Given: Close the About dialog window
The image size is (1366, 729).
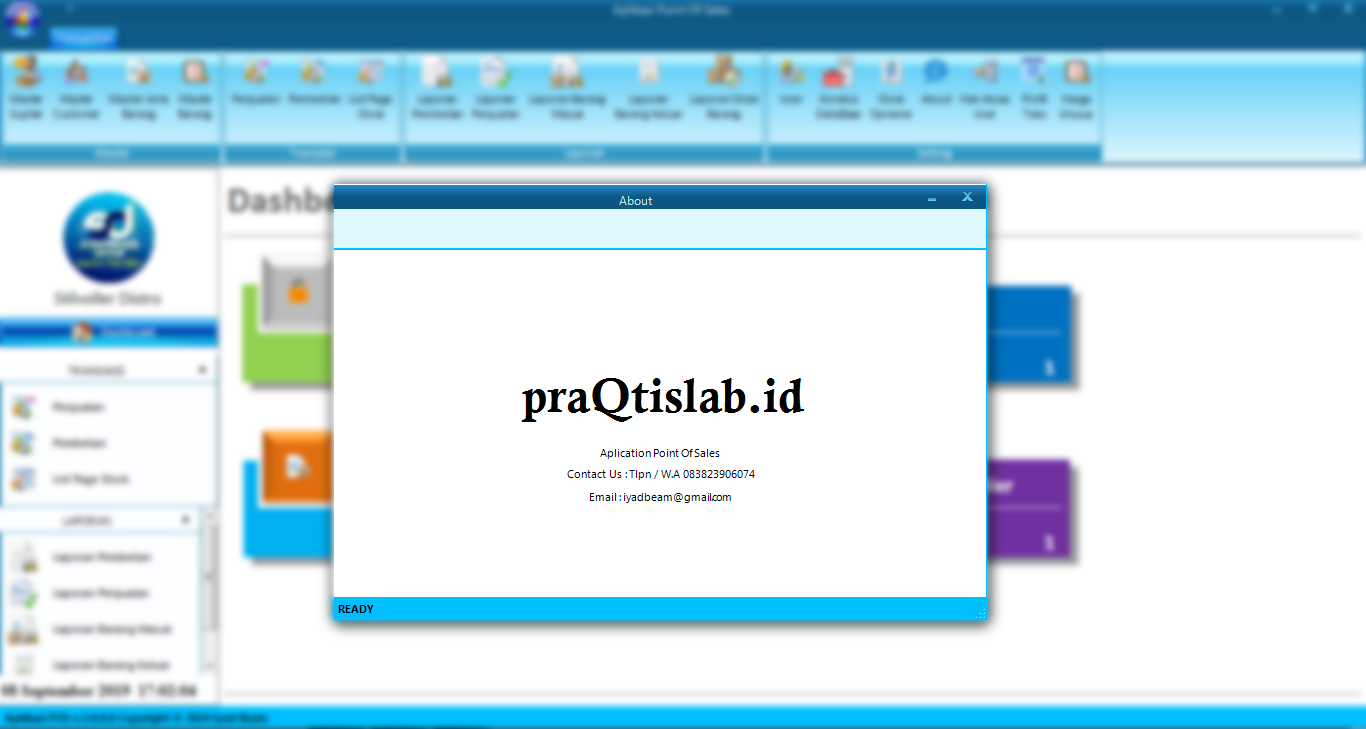Looking at the screenshot, I should 967,198.
